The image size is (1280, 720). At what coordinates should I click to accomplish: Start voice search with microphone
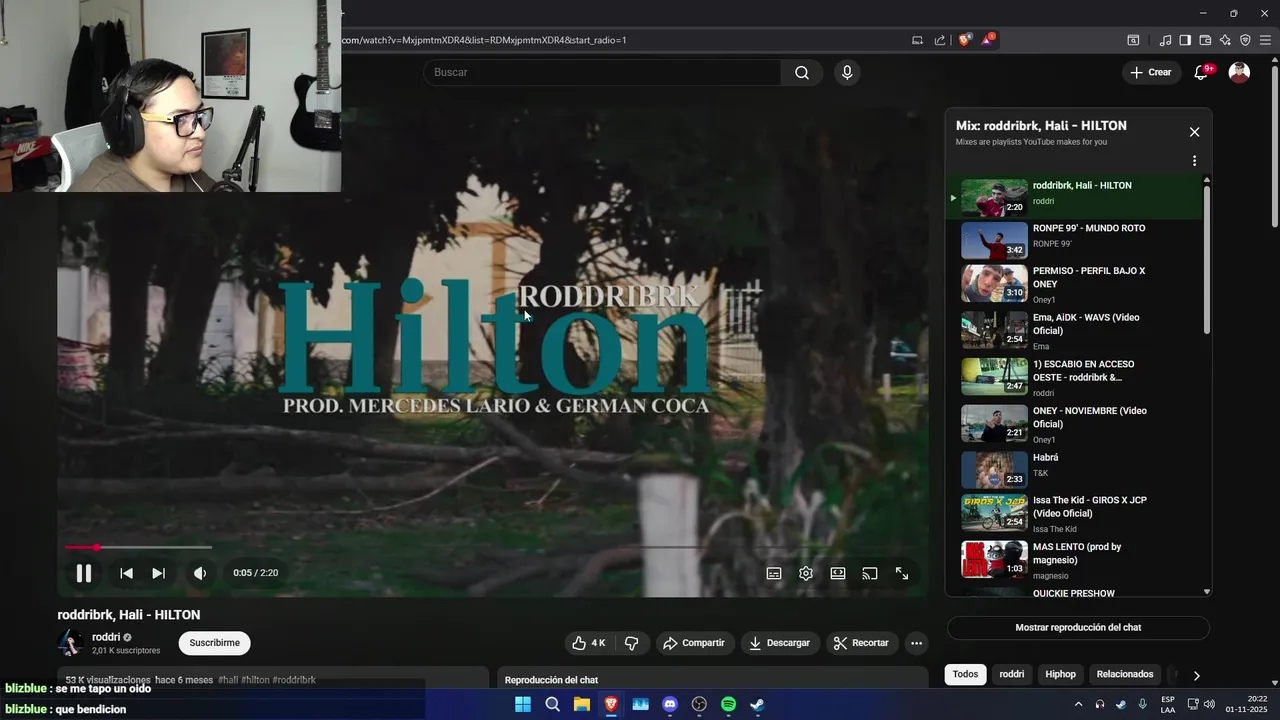coord(847,72)
